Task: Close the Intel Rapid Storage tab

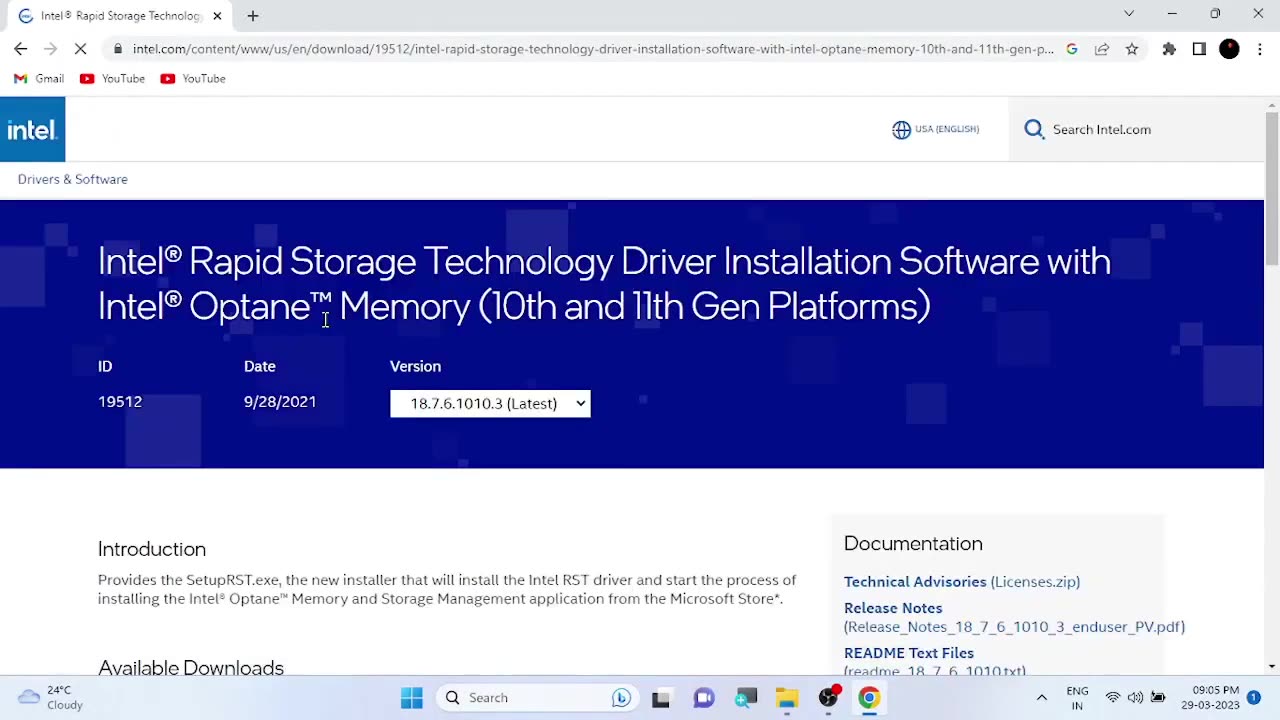Action: tap(217, 16)
